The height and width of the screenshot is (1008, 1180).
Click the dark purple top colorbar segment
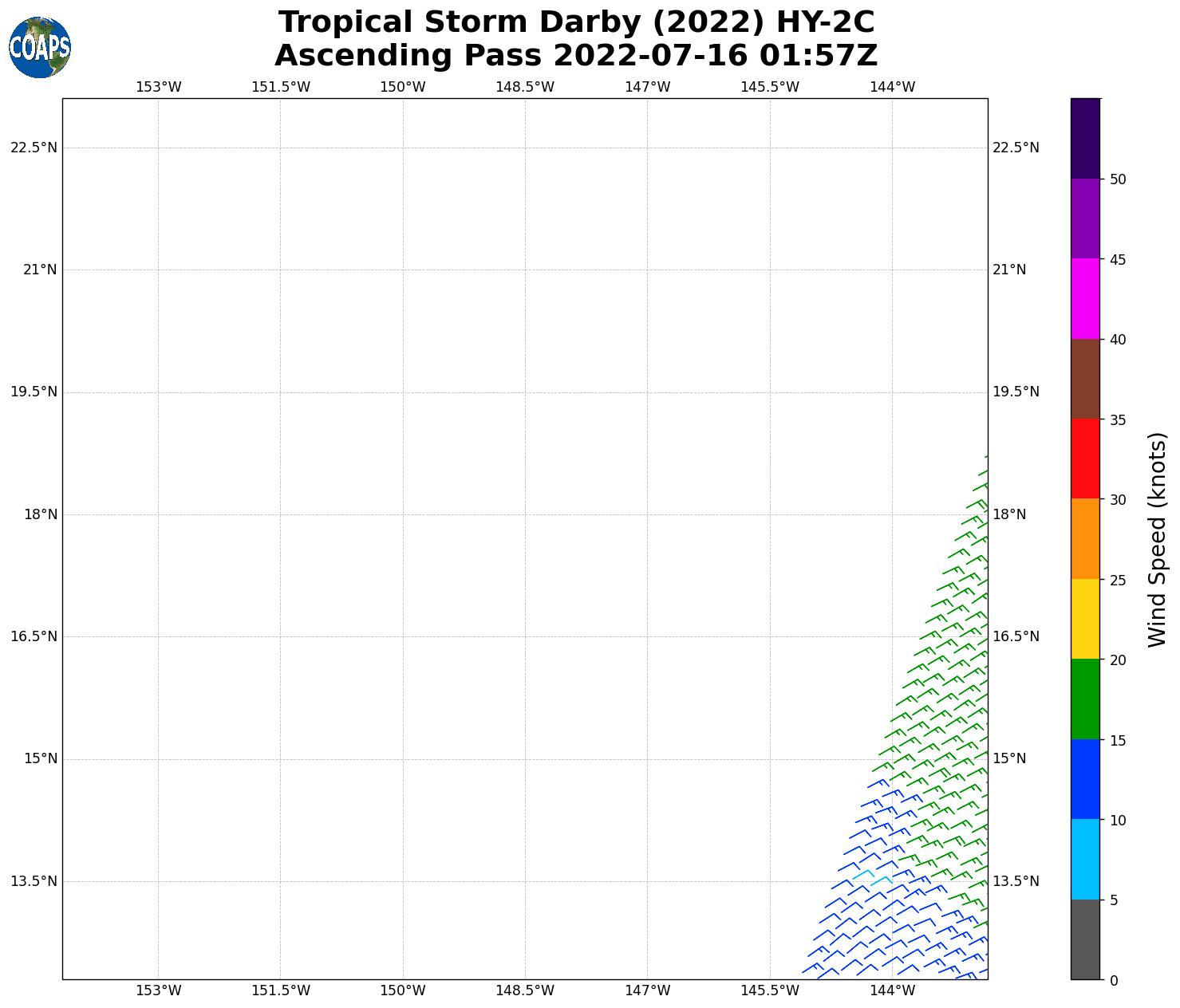[1085, 138]
